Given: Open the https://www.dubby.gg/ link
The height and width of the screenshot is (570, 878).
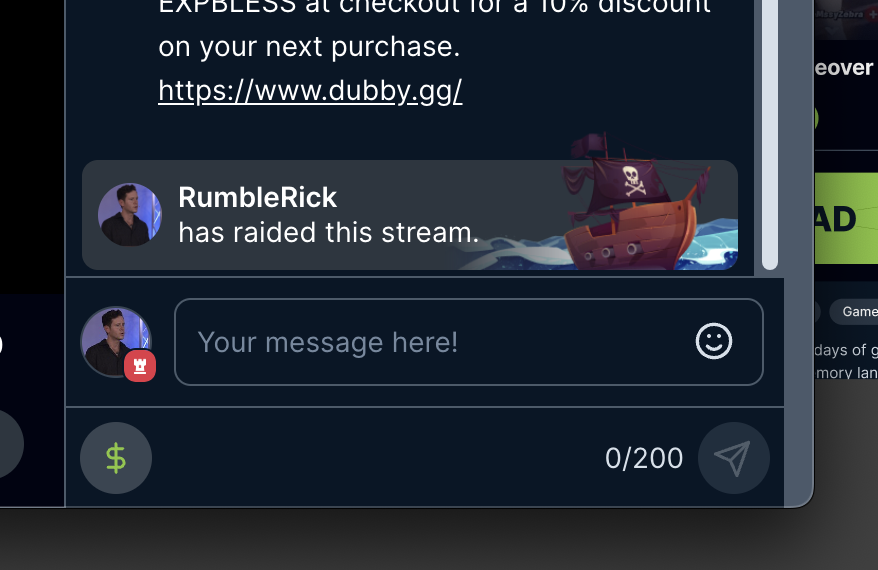Looking at the screenshot, I should [310, 91].
